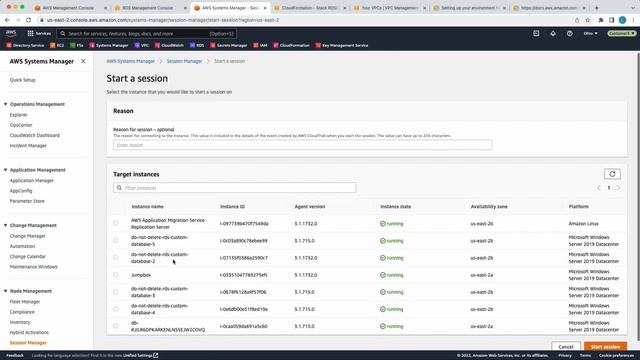The width and height of the screenshot is (640, 360).
Task: Open the Services grid menu
Action: coord(39,33)
